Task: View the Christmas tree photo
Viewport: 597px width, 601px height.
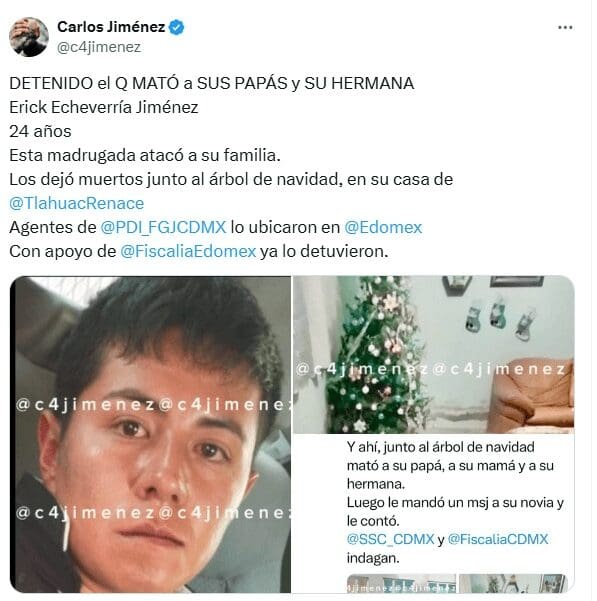Action: (x=434, y=355)
